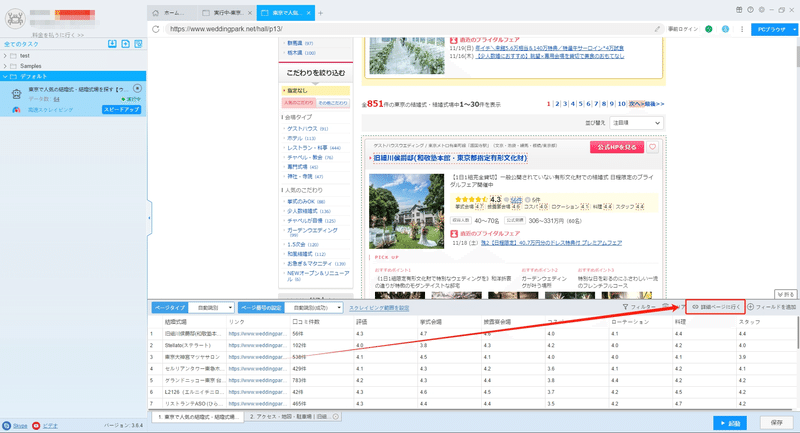Collapse the left sidebar handle
Image resolution: width=800 pixels, height=433 pixels.
coord(149,218)
